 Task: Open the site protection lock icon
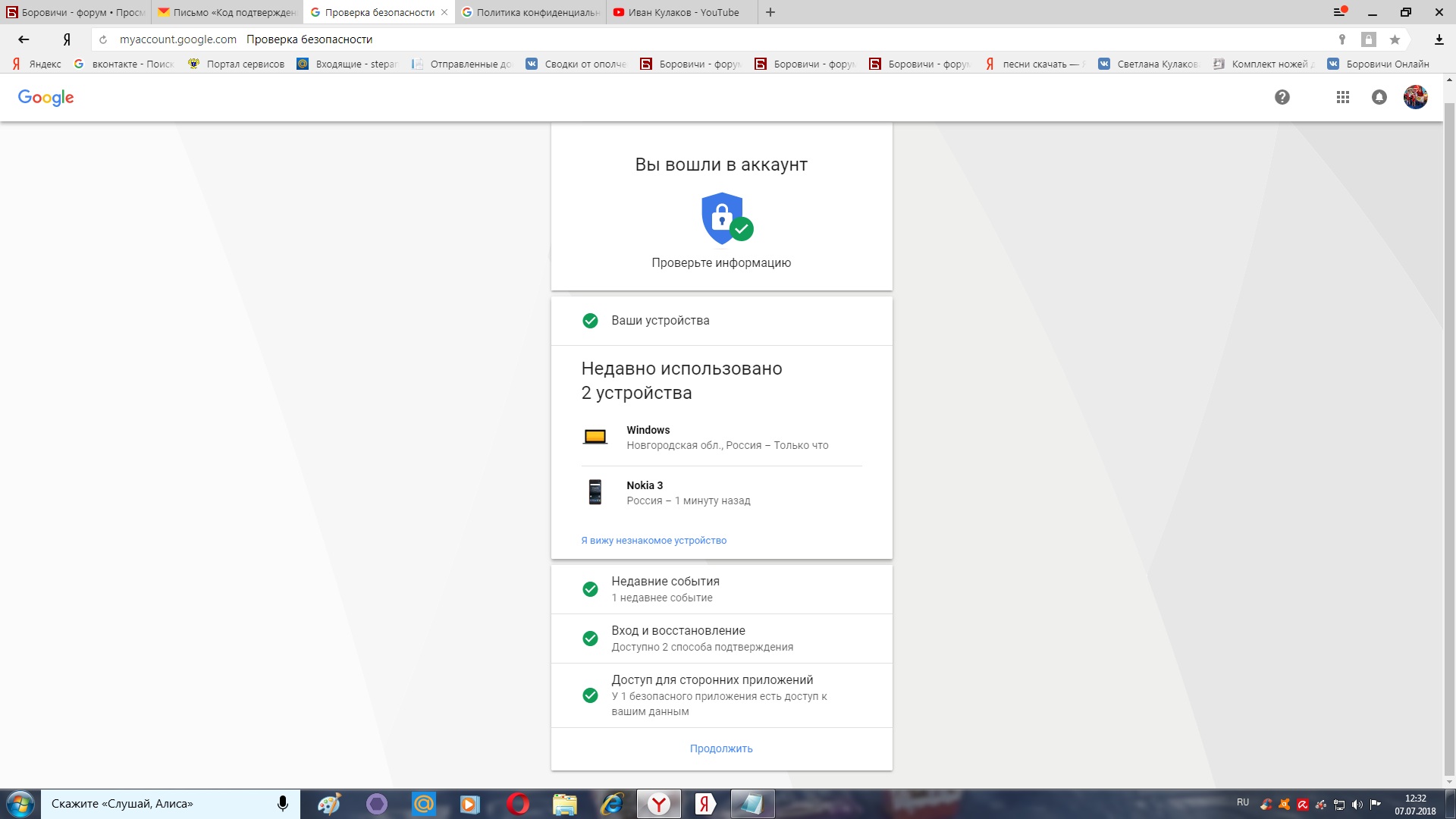tap(1368, 39)
